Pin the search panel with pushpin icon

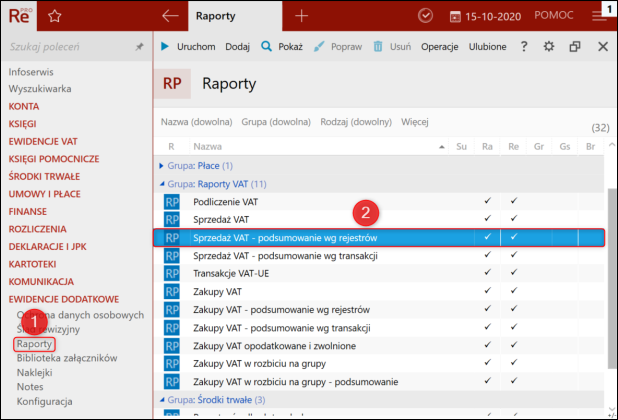tap(139, 47)
